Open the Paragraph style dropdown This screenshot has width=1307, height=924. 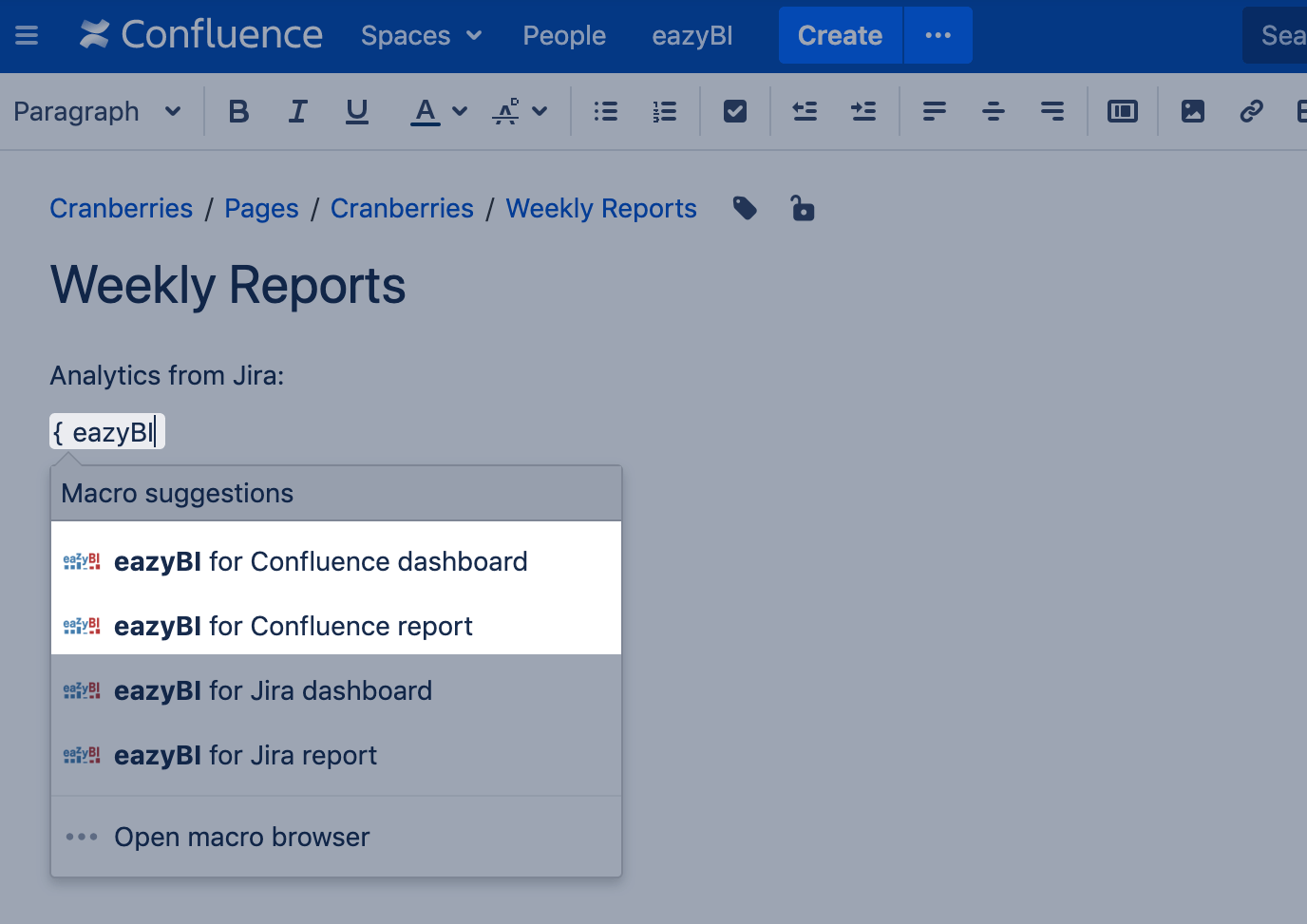[x=100, y=111]
